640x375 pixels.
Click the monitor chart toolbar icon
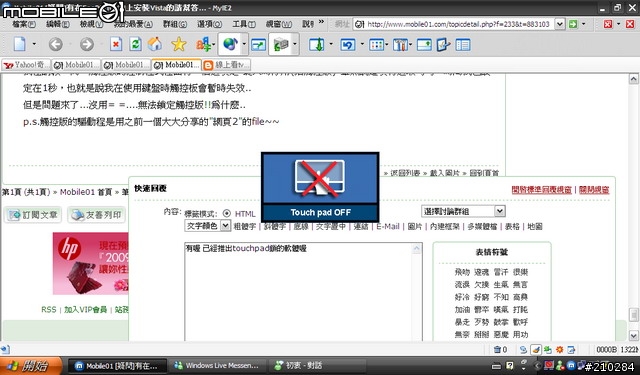258,44
